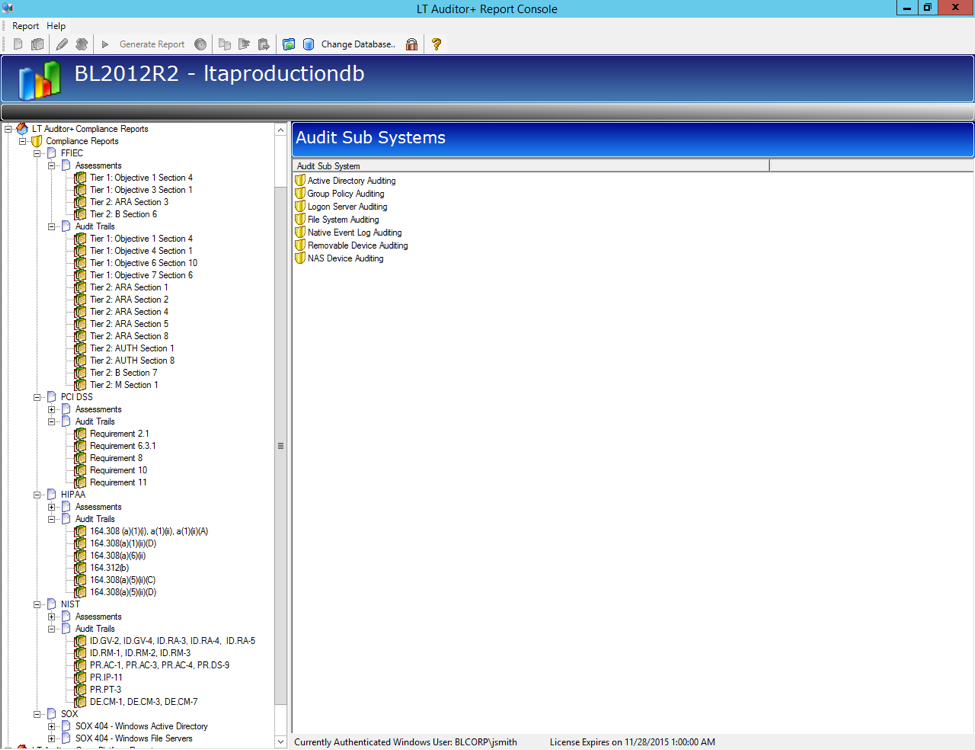This screenshot has width=975, height=750.
Task: Click the grey two-pages copy icon
Action: [x=224, y=44]
